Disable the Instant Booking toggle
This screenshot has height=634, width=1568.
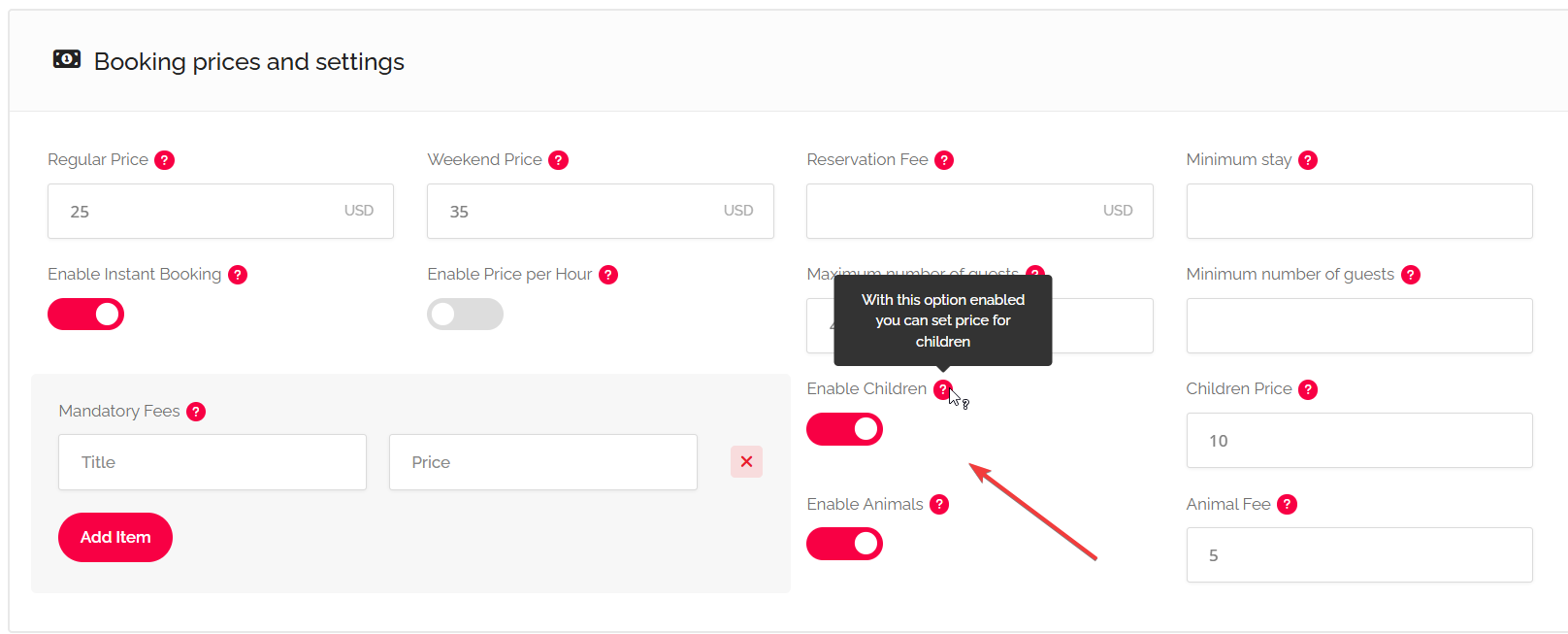pos(86,315)
